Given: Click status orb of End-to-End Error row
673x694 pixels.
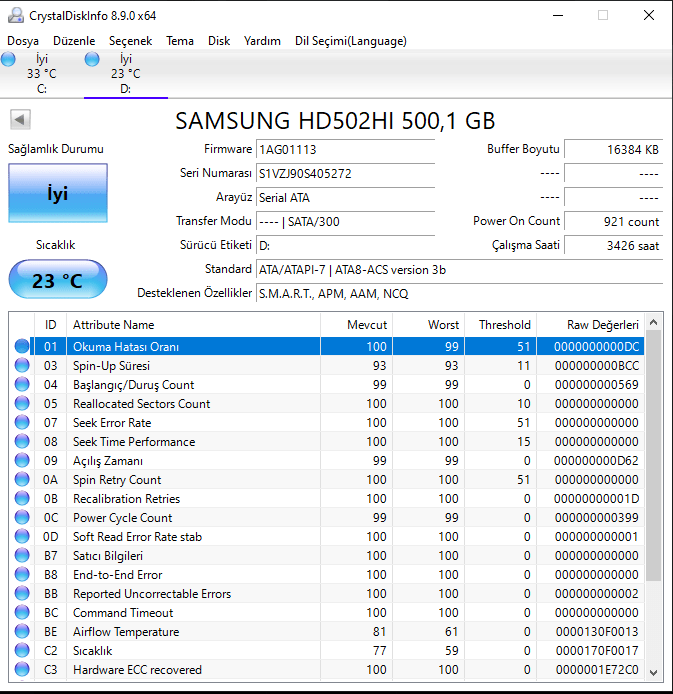Looking at the screenshot, I should (x=22, y=574).
